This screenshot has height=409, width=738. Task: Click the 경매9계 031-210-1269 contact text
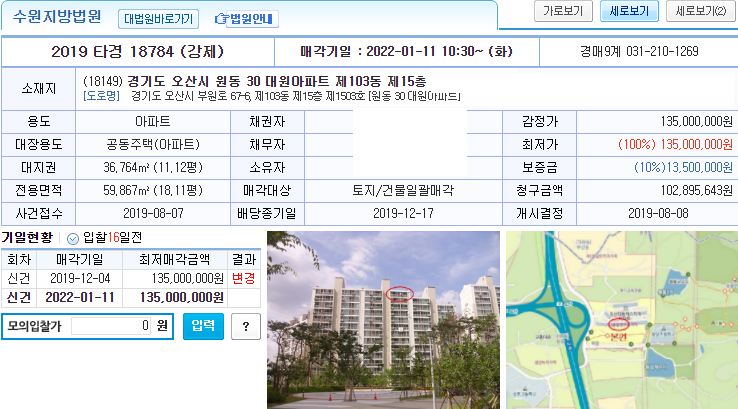pyautogui.click(x=639, y=51)
